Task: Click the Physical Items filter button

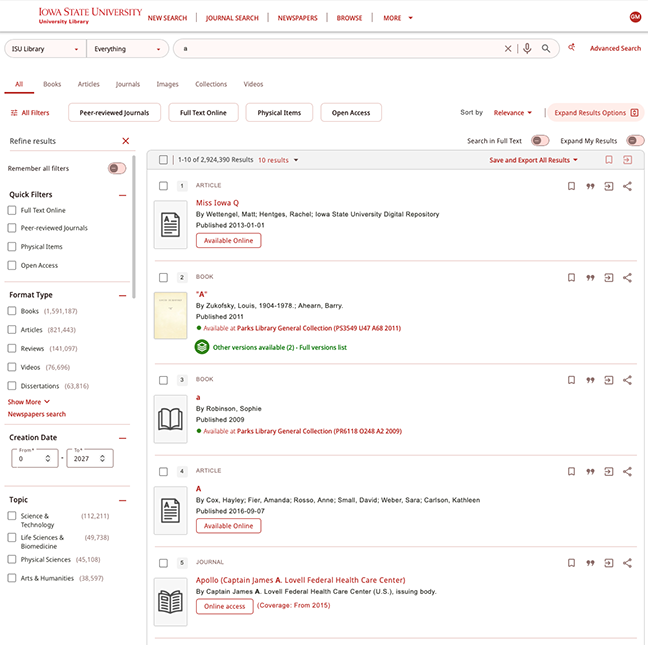Action: pyautogui.click(x=279, y=112)
